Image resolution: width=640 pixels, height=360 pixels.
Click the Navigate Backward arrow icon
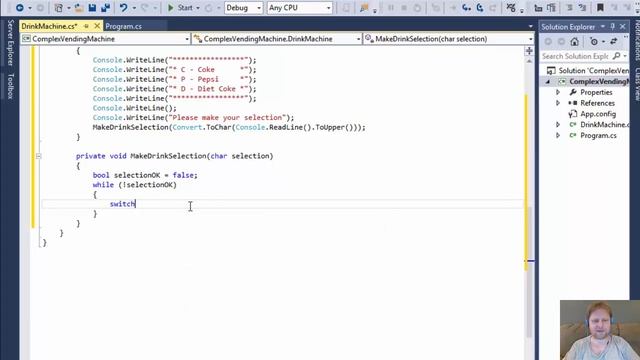(x=19, y=8)
